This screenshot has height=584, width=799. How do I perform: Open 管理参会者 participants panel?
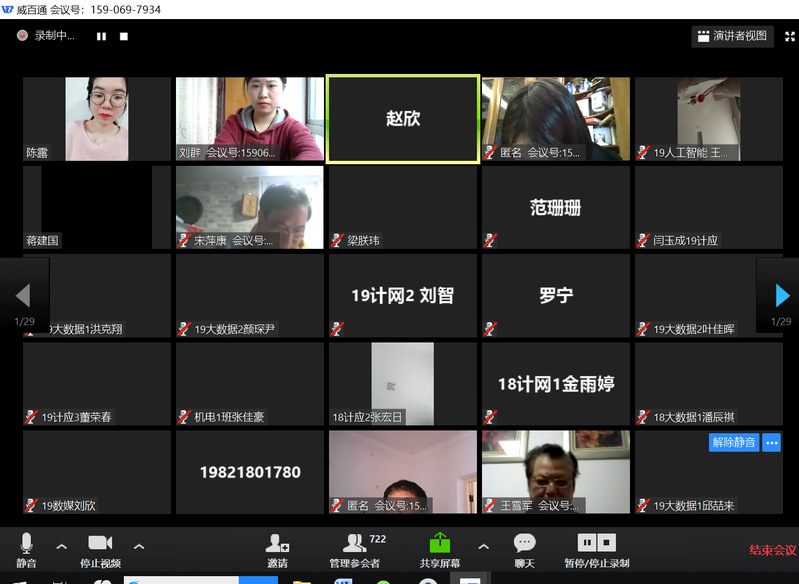coord(355,545)
